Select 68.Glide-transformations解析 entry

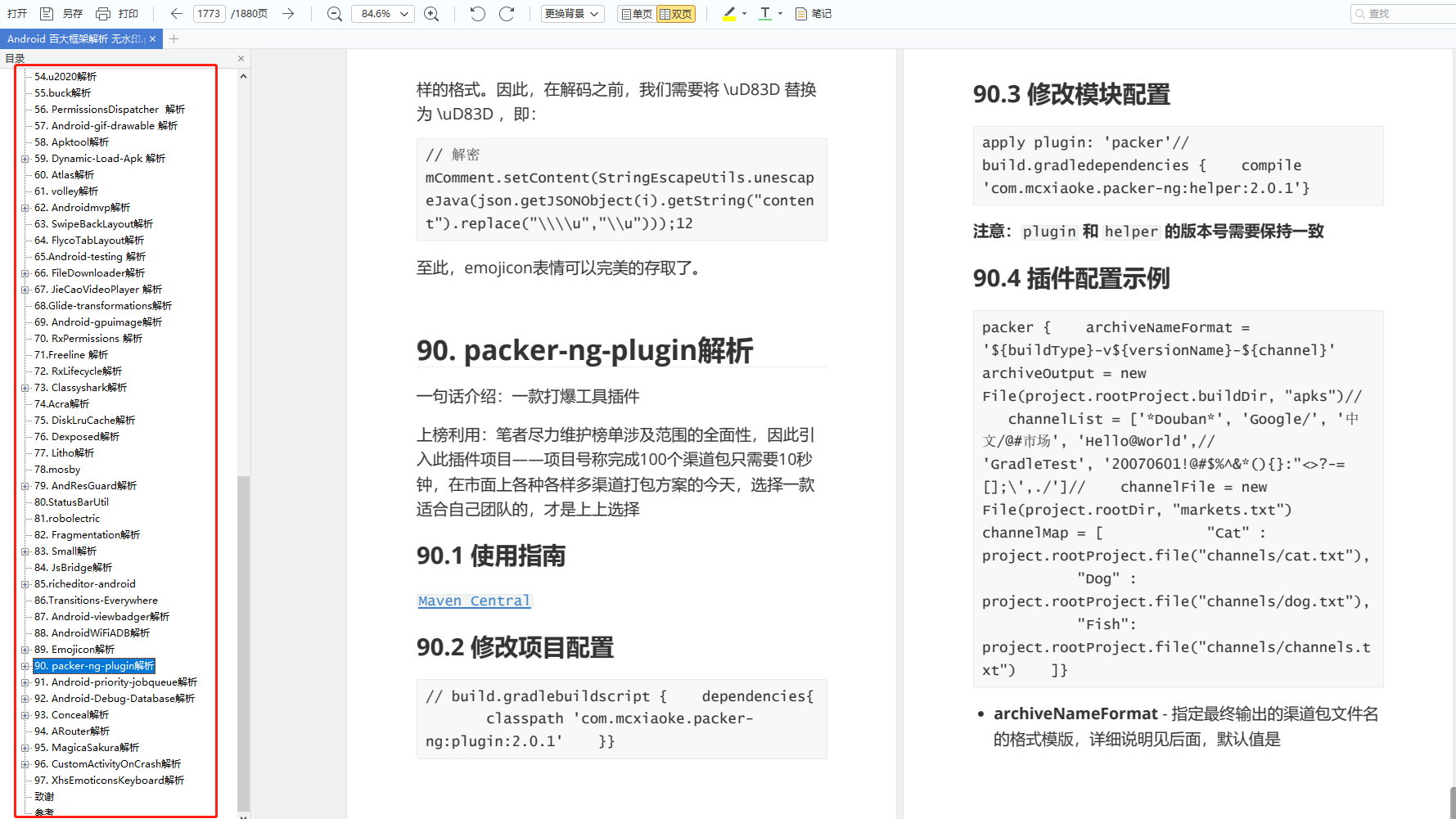[103, 306]
